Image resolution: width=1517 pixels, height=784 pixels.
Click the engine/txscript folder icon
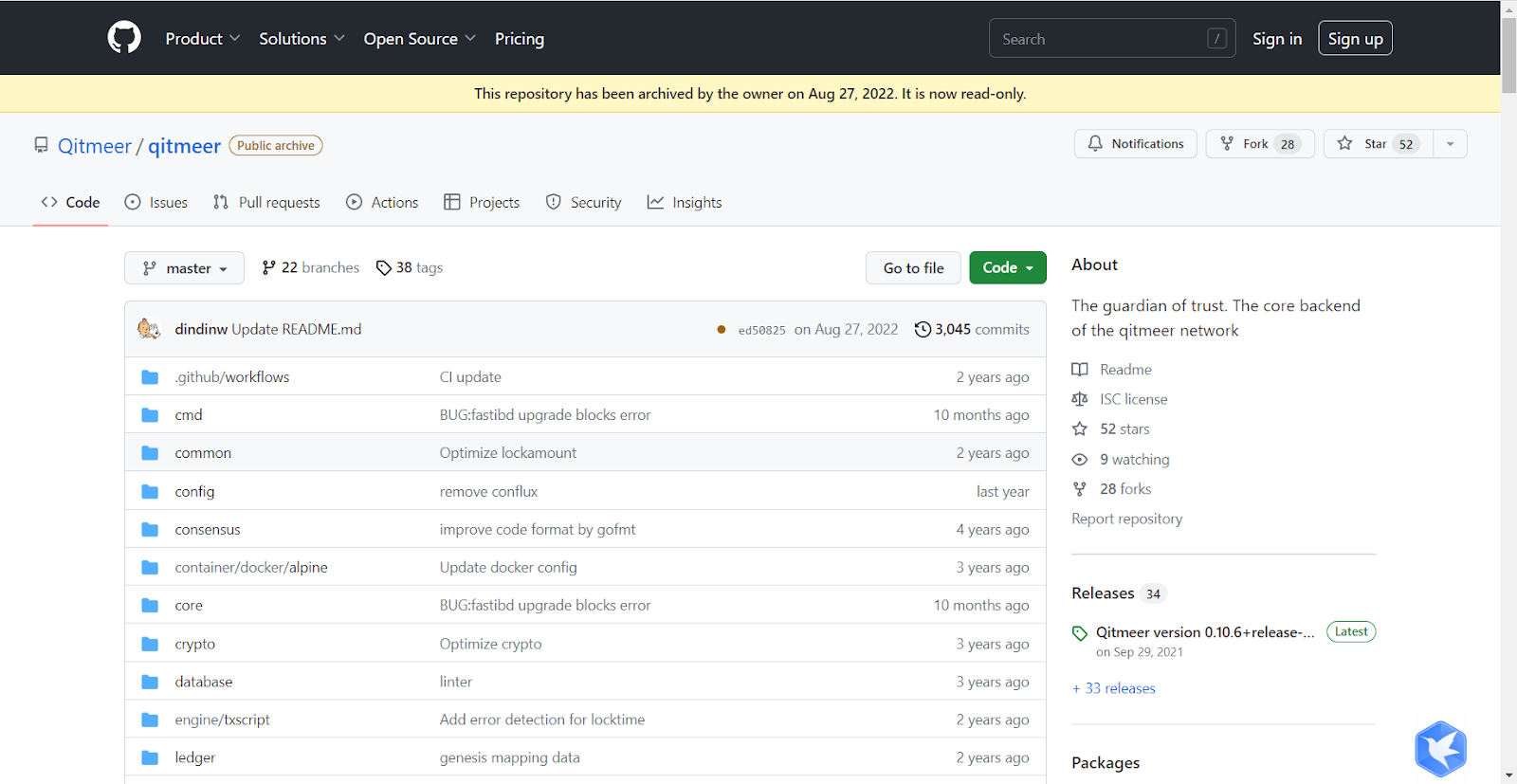coord(150,720)
